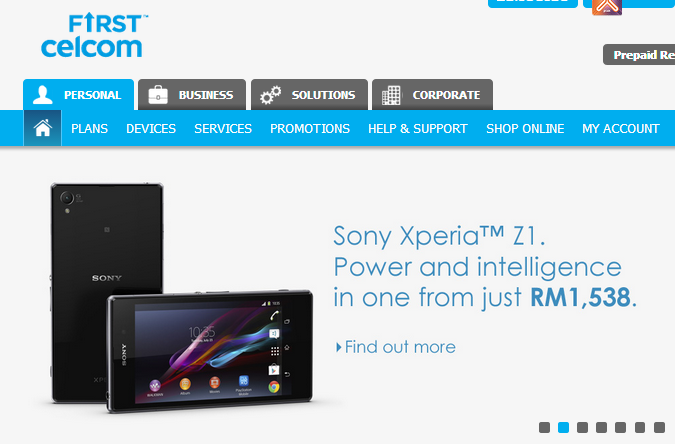Click the Prepaid Reload button
This screenshot has width=675, height=444.
[x=639, y=55]
